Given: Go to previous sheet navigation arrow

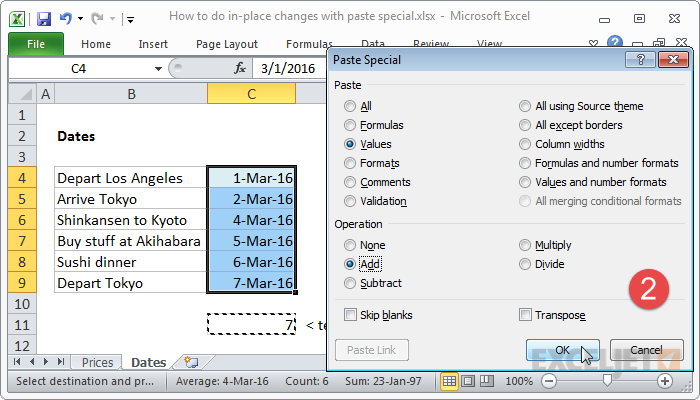Looking at the screenshot, I should 32,362.
